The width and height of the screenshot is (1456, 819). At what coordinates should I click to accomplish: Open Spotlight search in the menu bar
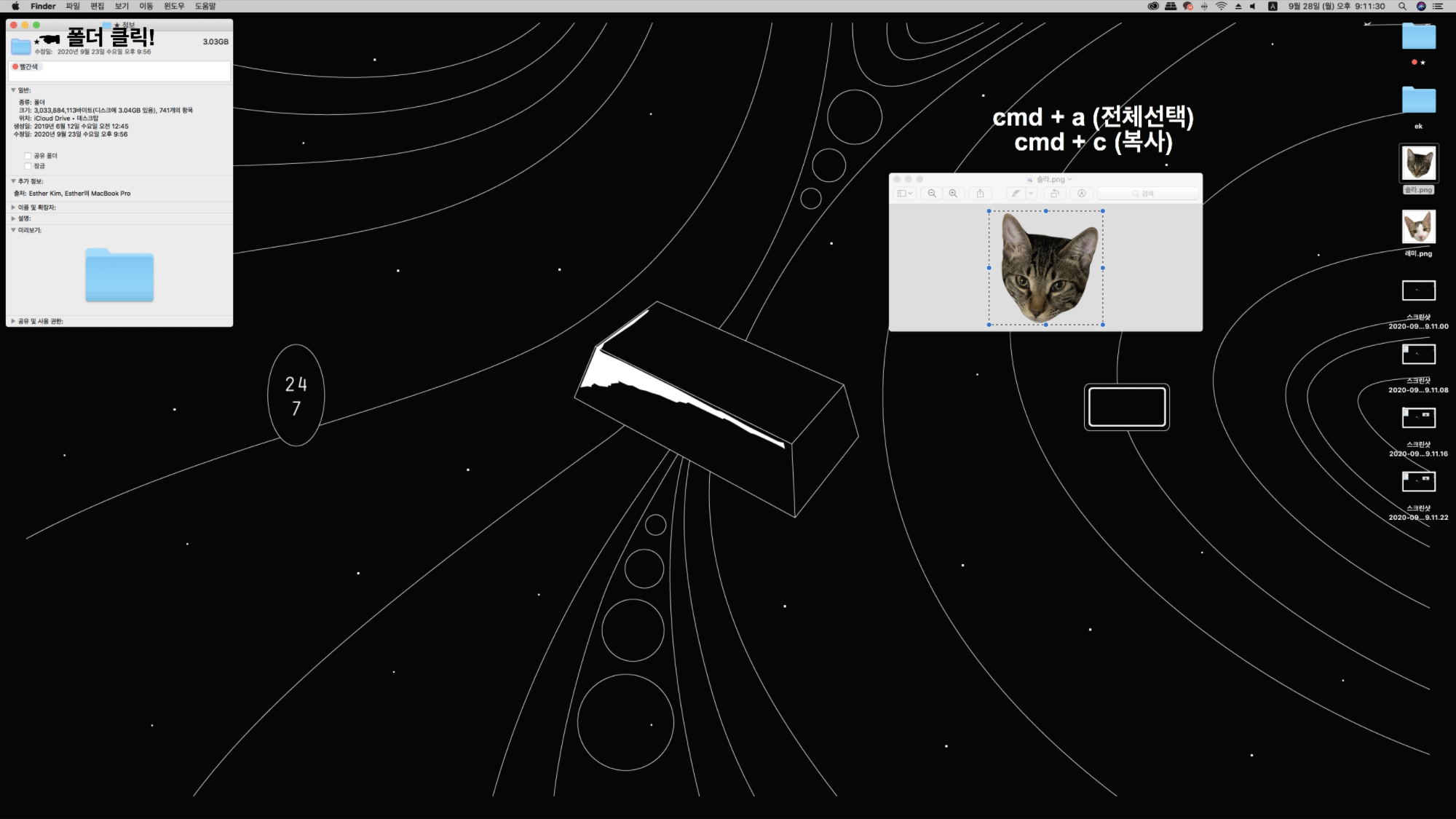1401,7
